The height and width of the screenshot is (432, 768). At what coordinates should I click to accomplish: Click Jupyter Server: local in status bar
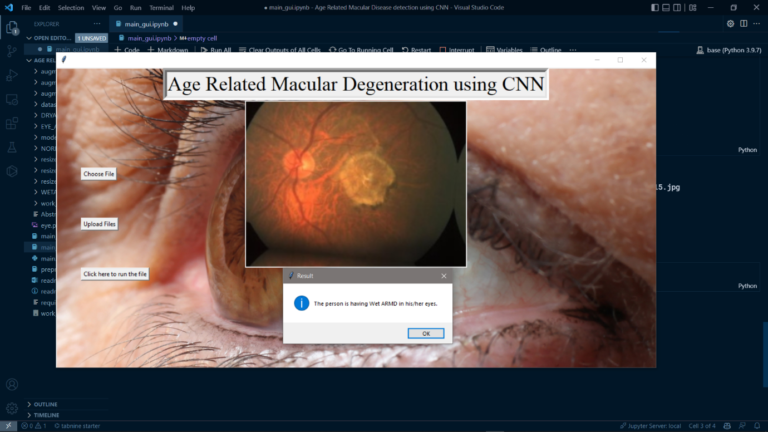(650, 426)
